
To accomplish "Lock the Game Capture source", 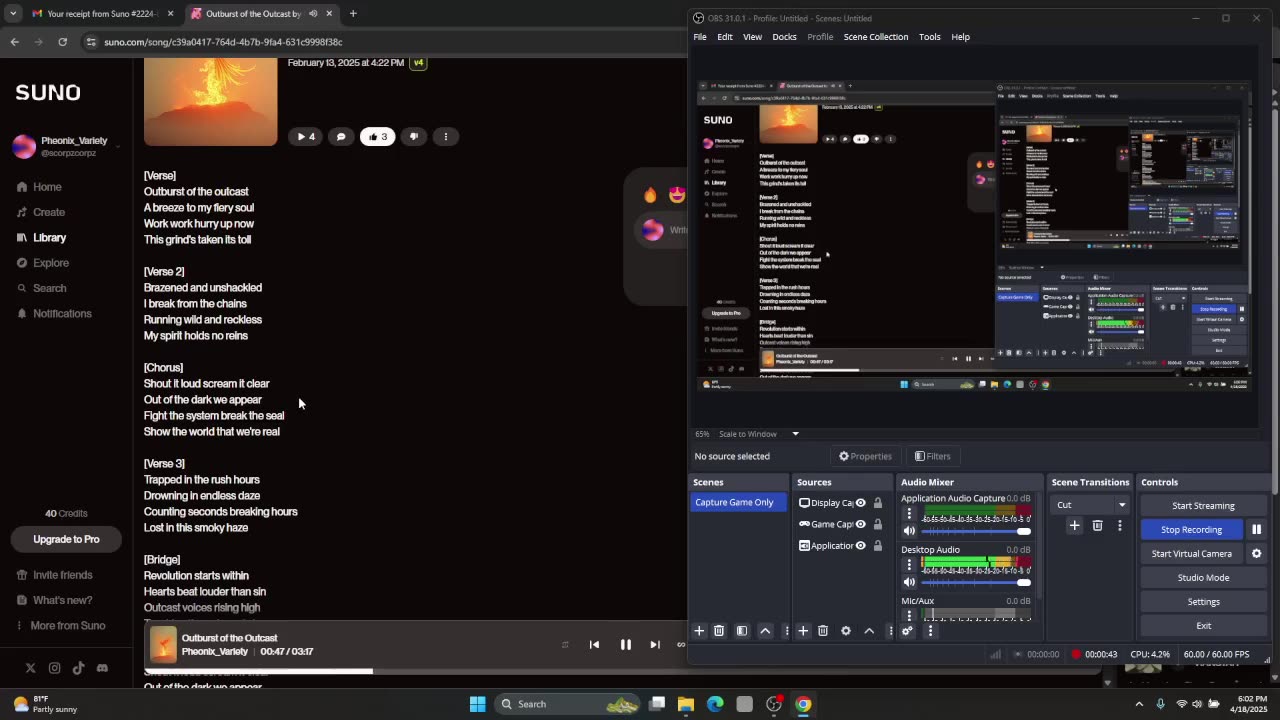I will (x=878, y=524).
